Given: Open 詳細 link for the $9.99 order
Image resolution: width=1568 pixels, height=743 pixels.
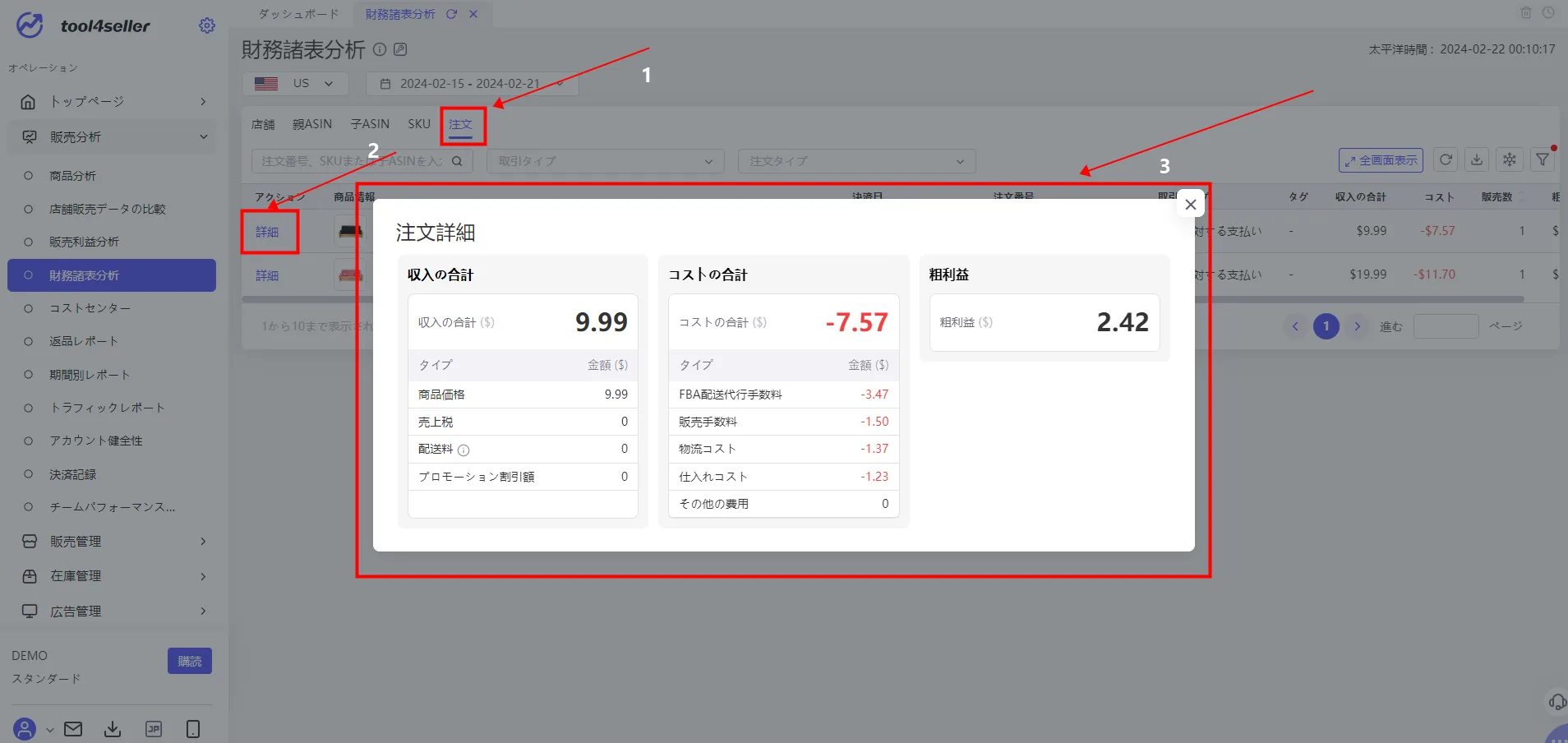Looking at the screenshot, I should [267, 232].
